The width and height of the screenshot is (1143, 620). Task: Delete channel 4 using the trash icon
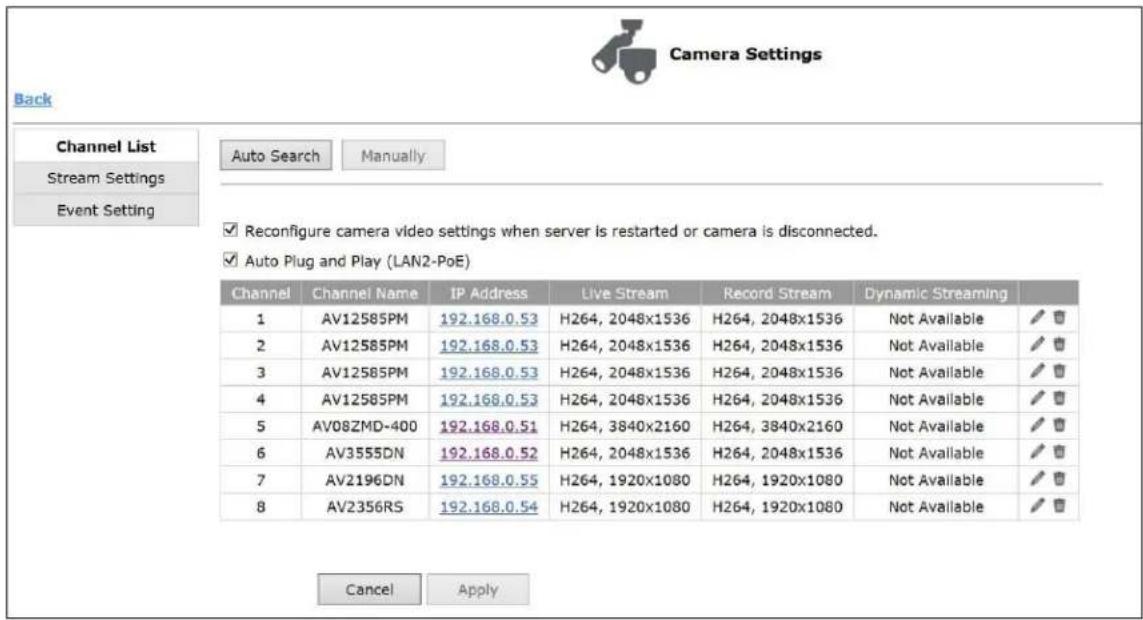pyautogui.click(x=1059, y=399)
